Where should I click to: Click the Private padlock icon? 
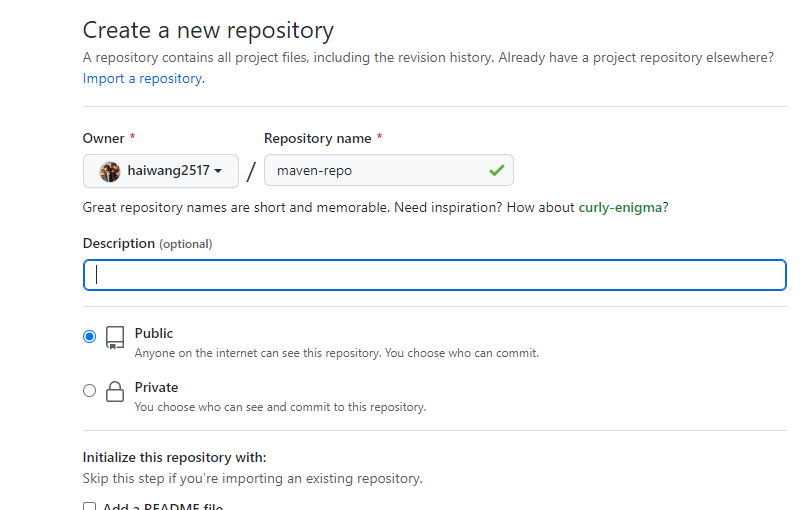[x=115, y=391]
